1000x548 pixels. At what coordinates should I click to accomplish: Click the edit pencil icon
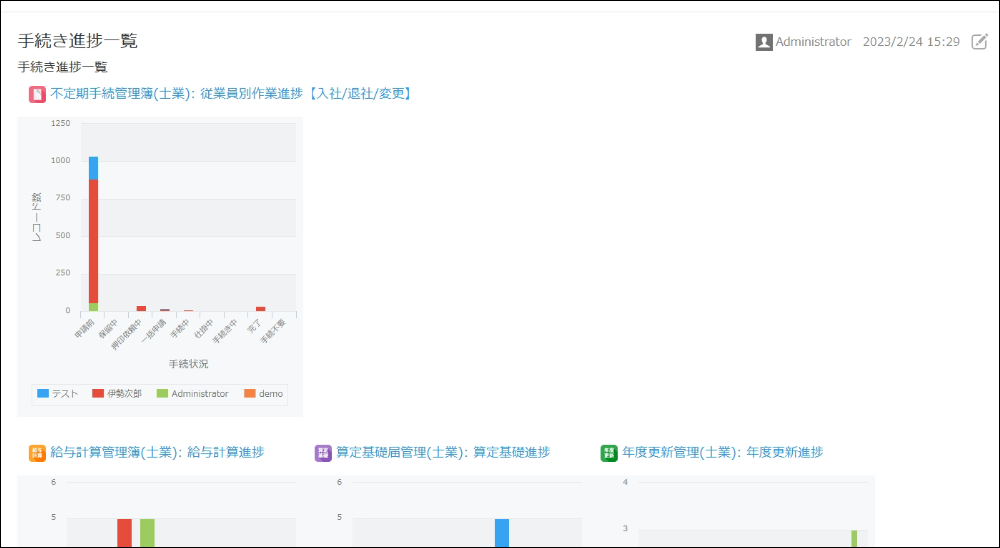[x=979, y=42]
